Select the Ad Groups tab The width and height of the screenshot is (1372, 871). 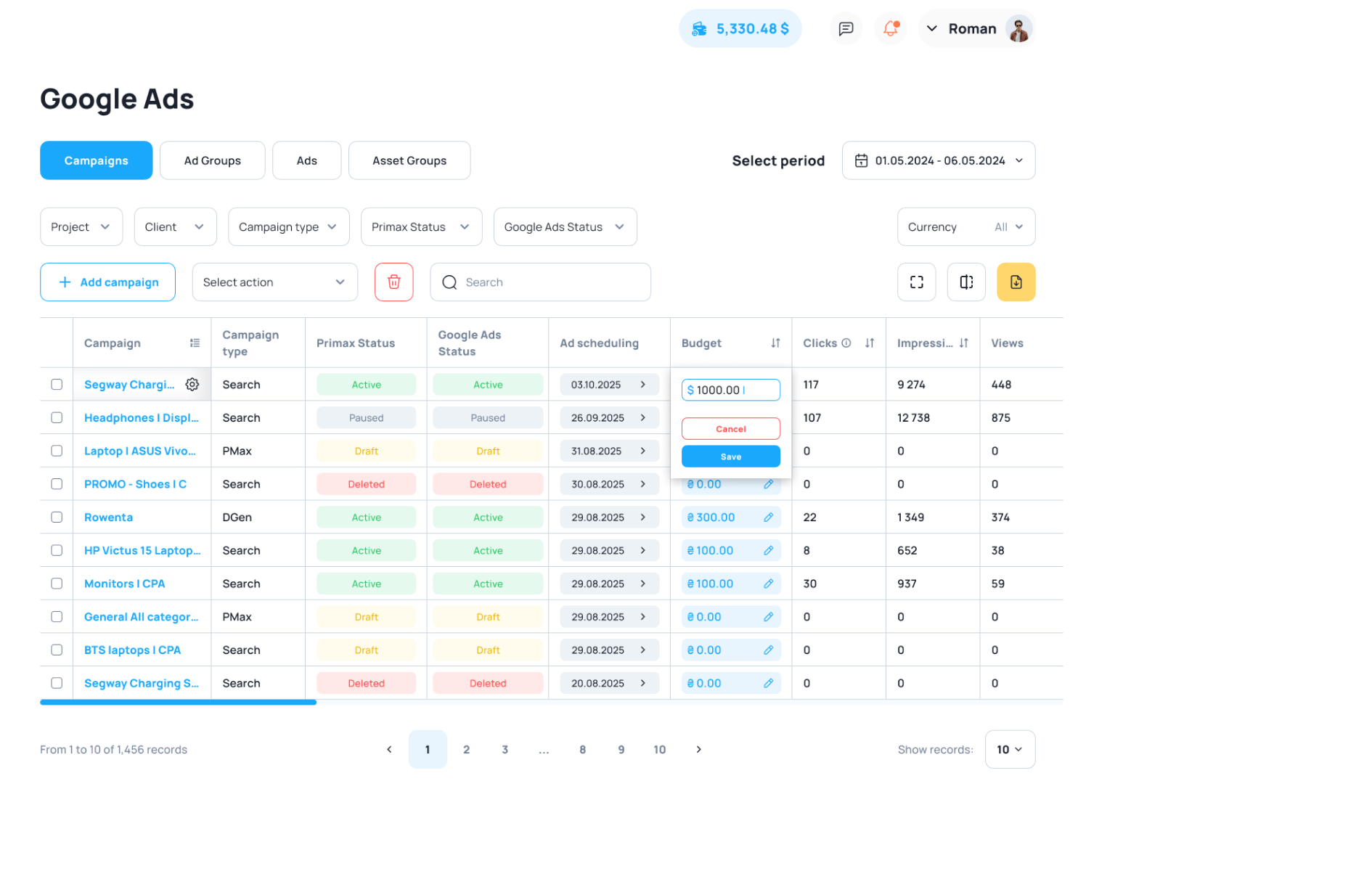(212, 160)
